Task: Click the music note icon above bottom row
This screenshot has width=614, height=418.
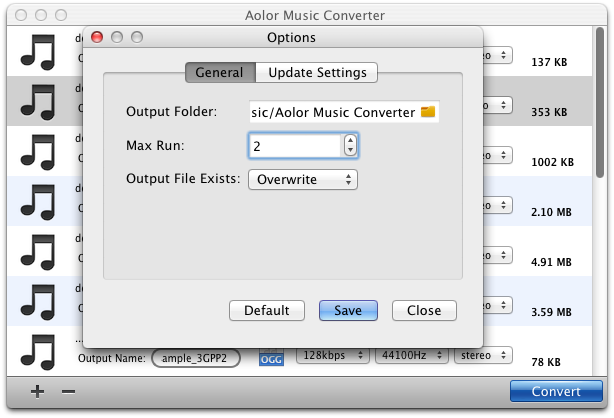Action: click(37, 301)
